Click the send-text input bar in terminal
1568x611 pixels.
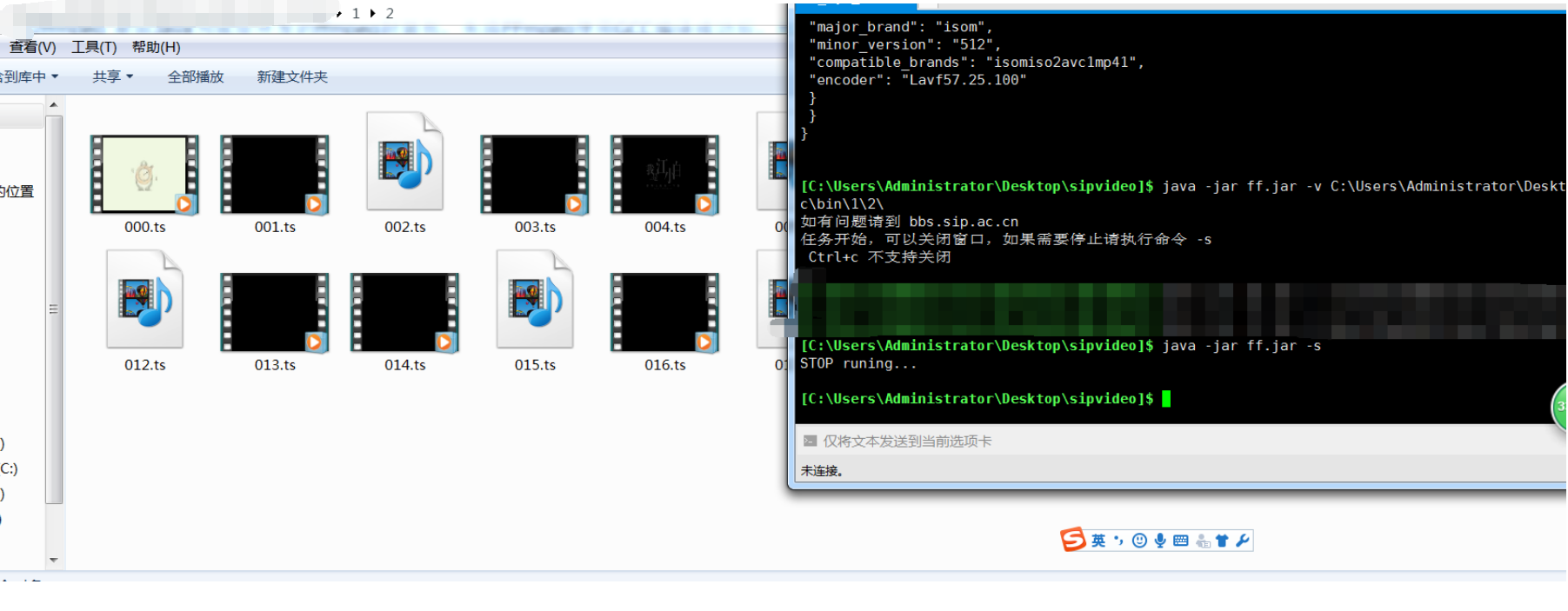[x=1181, y=441]
